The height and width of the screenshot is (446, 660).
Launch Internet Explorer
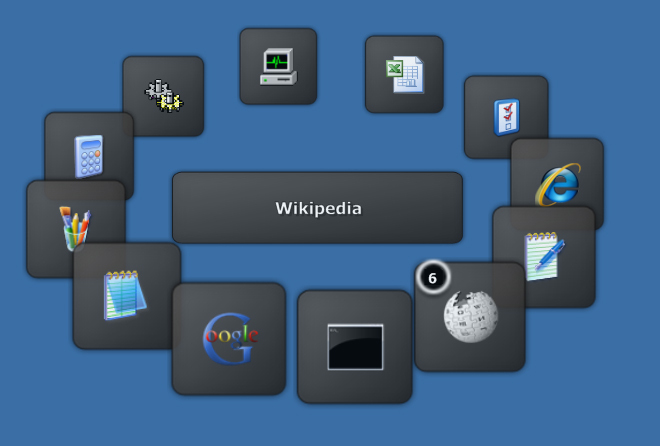(x=558, y=184)
